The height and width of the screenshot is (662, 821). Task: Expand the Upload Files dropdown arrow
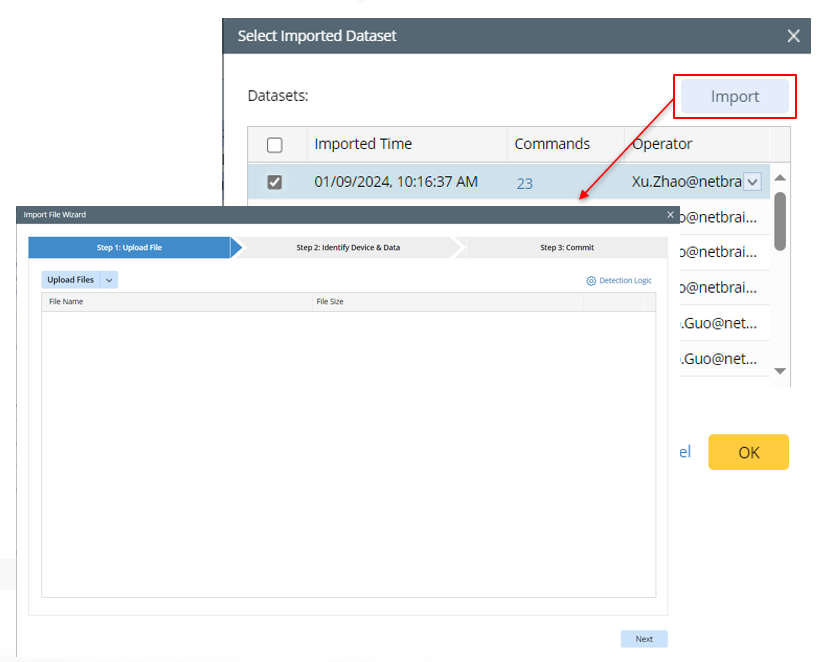tap(109, 280)
